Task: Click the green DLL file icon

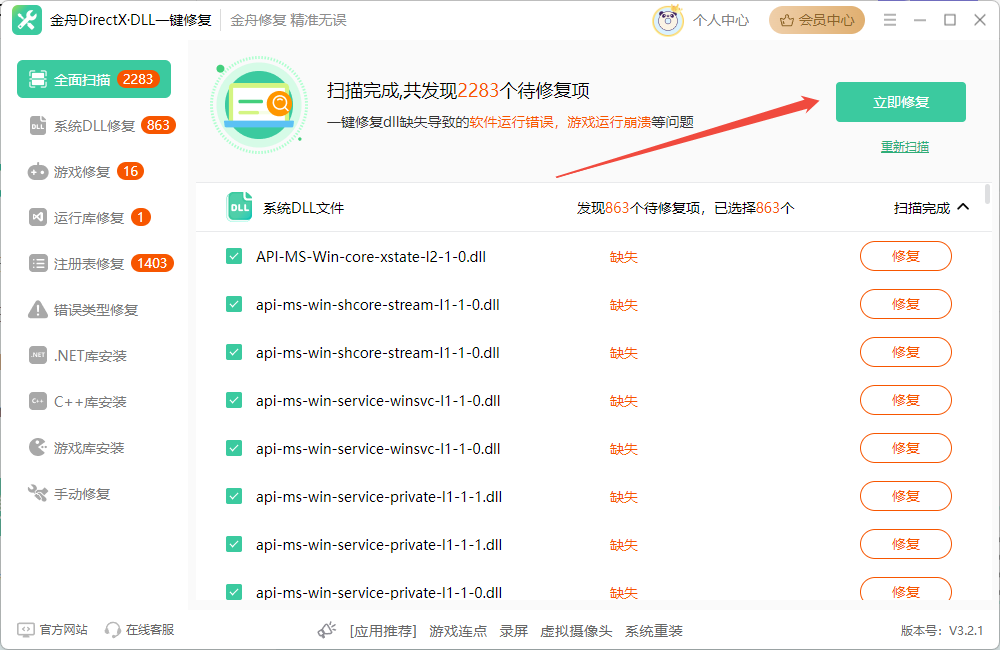Action: click(x=240, y=207)
